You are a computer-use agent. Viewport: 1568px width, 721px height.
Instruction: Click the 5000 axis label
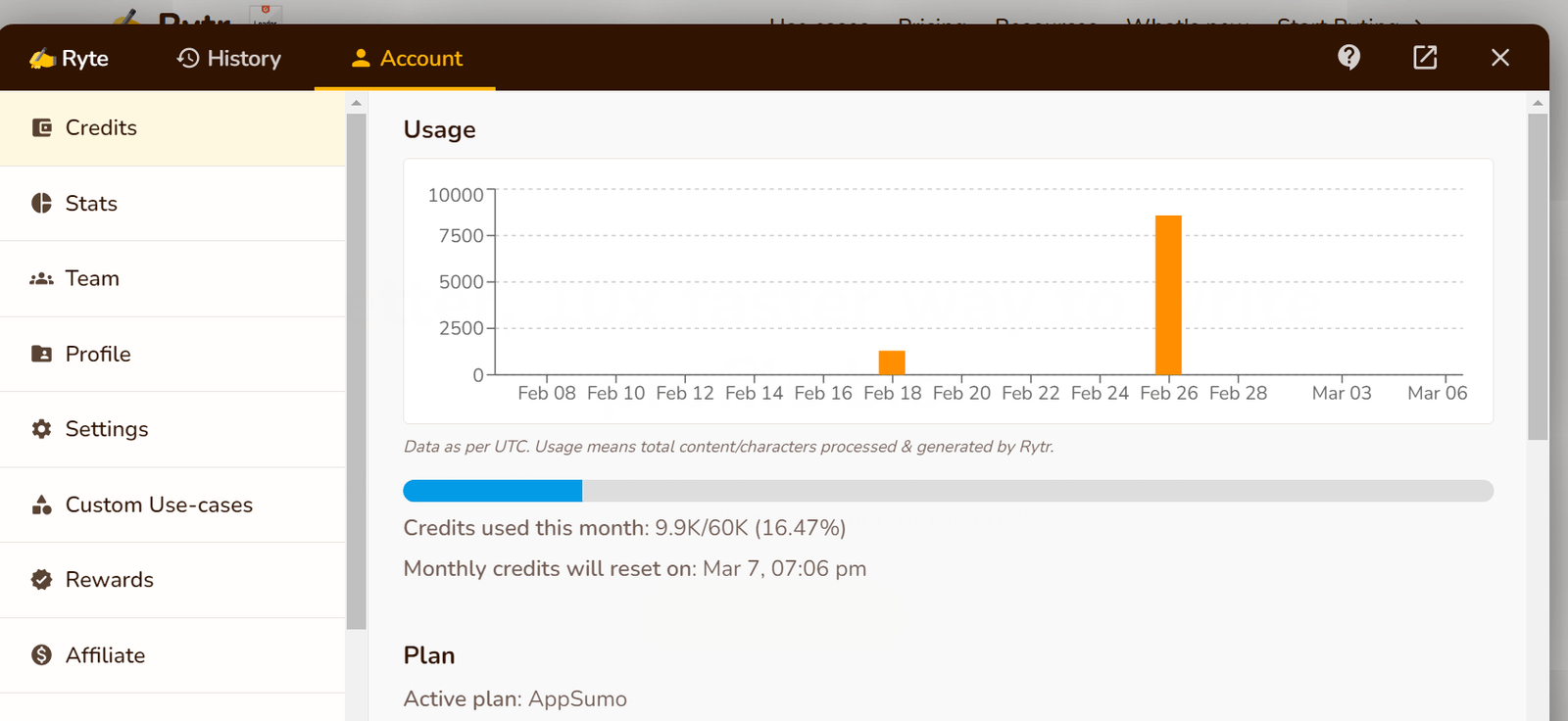tap(461, 282)
